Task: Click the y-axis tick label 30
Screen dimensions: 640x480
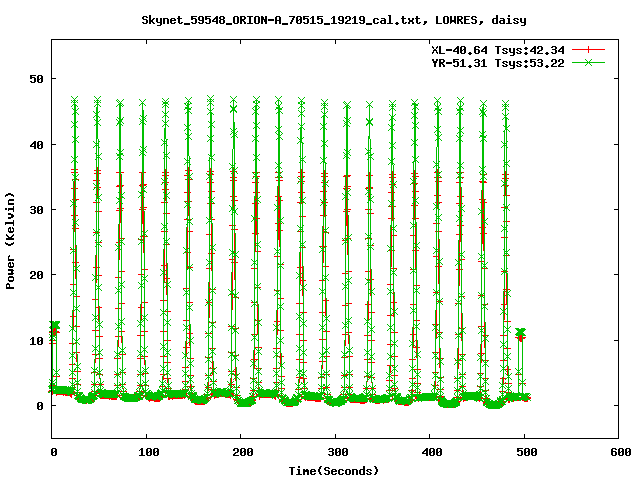Action: point(36,210)
